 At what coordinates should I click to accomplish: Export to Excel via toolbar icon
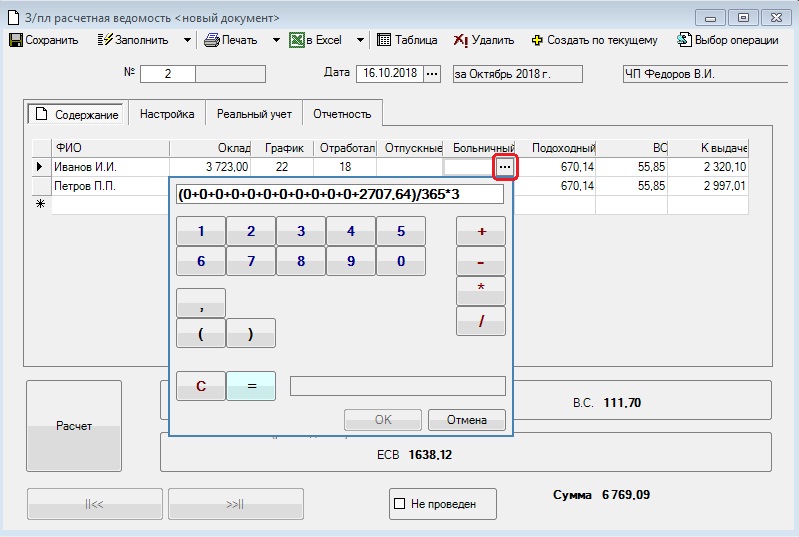(x=297, y=40)
